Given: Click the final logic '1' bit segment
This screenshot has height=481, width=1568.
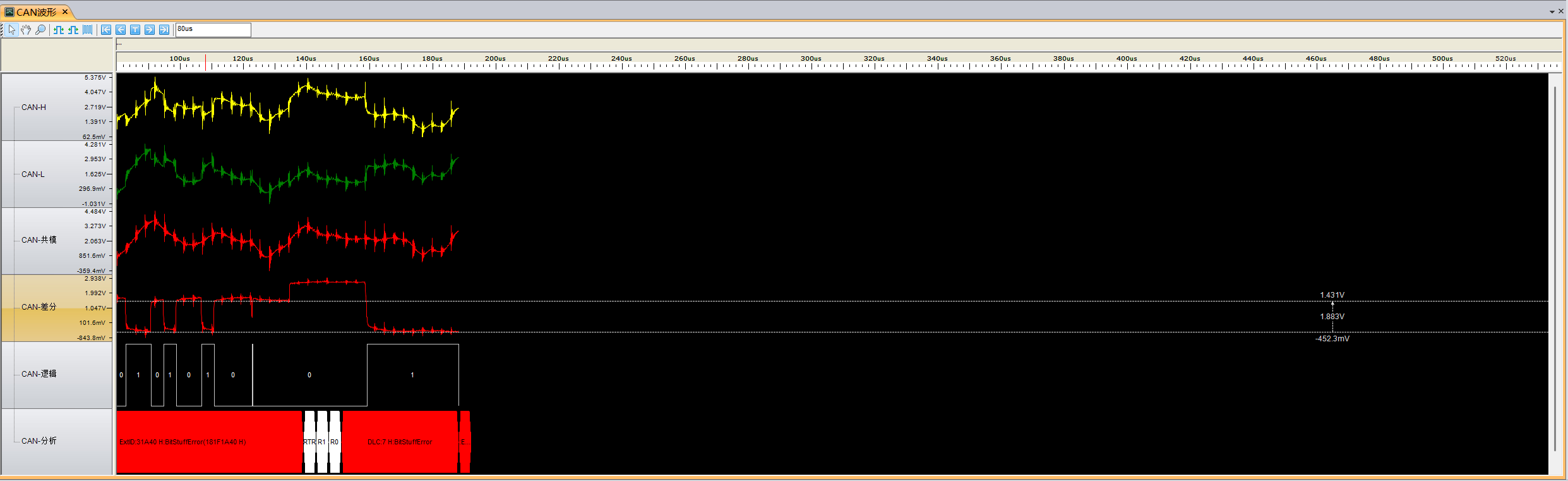Looking at the screenshot, I should pyautogui.click(x=412, y=375).
